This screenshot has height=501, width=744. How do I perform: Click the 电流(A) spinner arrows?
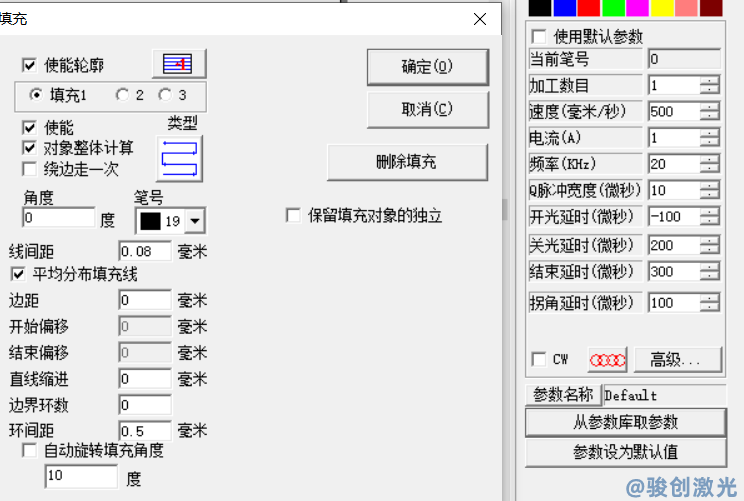(710, 138)
